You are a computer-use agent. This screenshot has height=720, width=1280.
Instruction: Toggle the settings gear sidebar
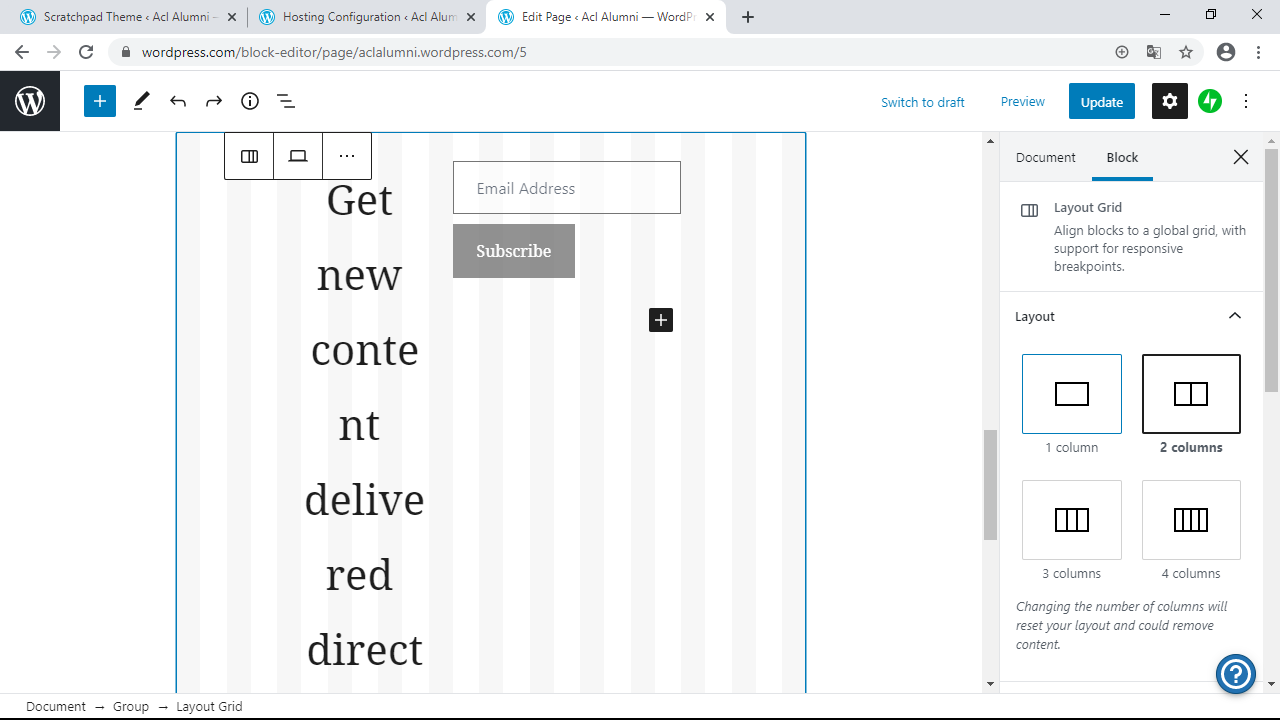[x=1170, y=101]
